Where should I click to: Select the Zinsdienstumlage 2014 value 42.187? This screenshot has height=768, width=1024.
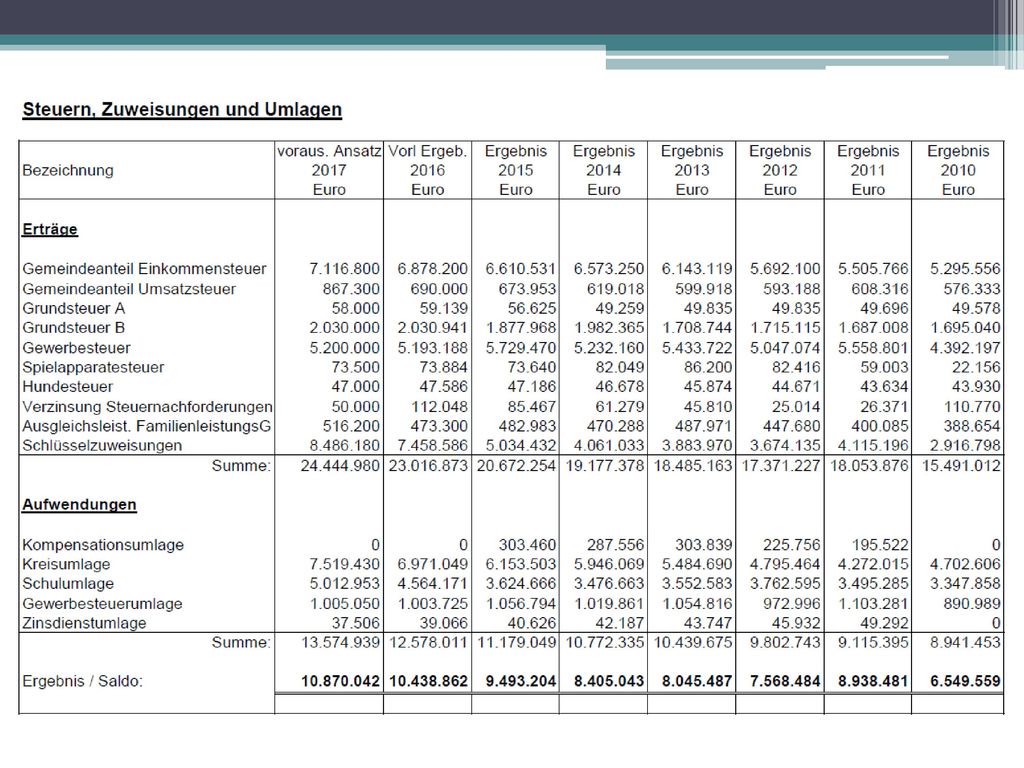click(x=620, y=623)
